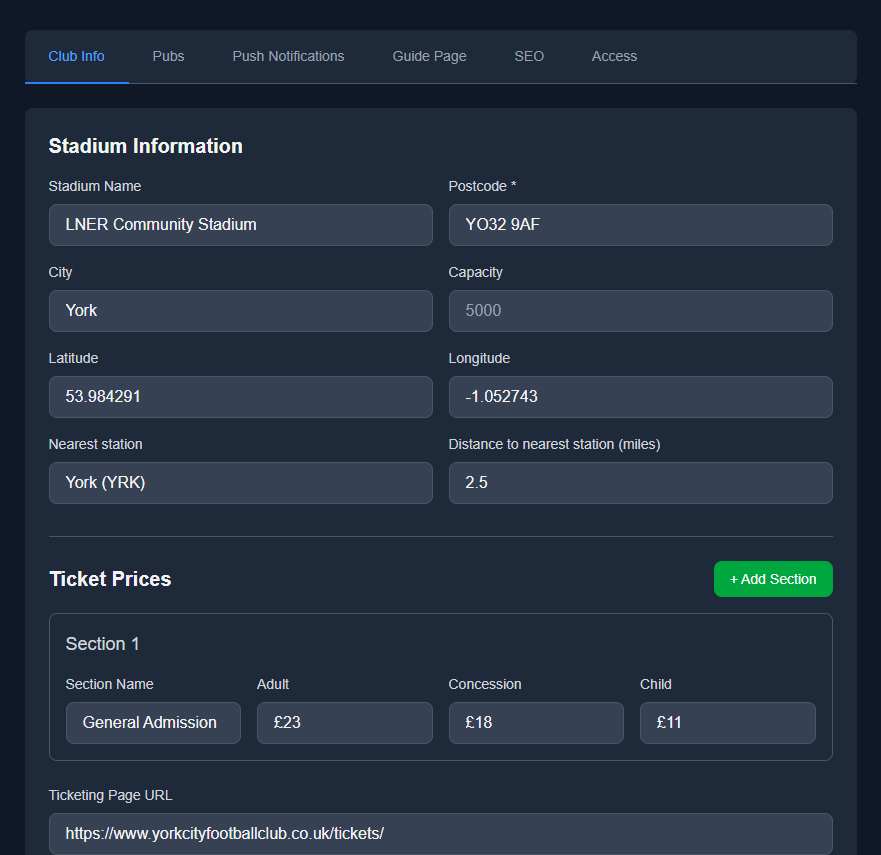Image resolution: width=881 pixels, height=855 pixels.
Task: Focus the City field containing York
Action: pos(240,311)
